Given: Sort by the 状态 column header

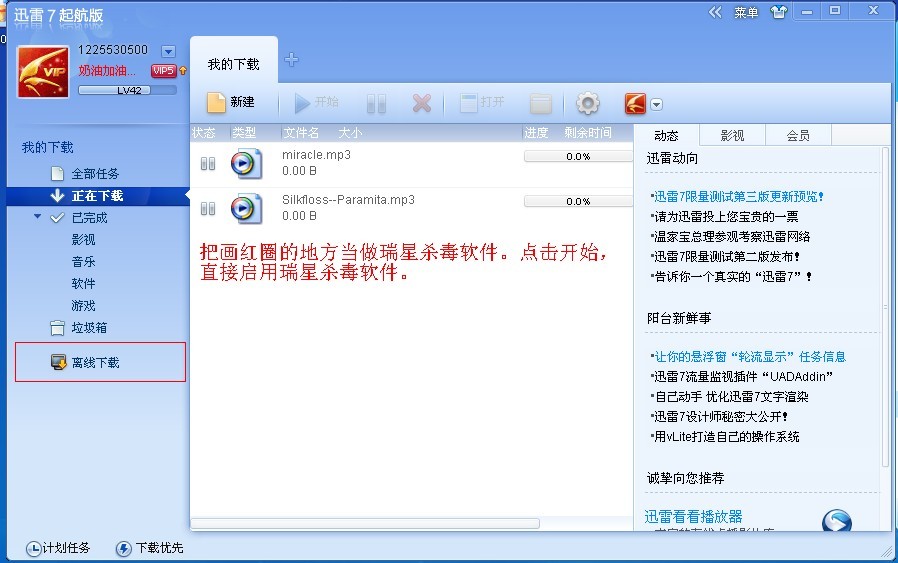Looking at the screenshot, I should click(x=204, y=133).
